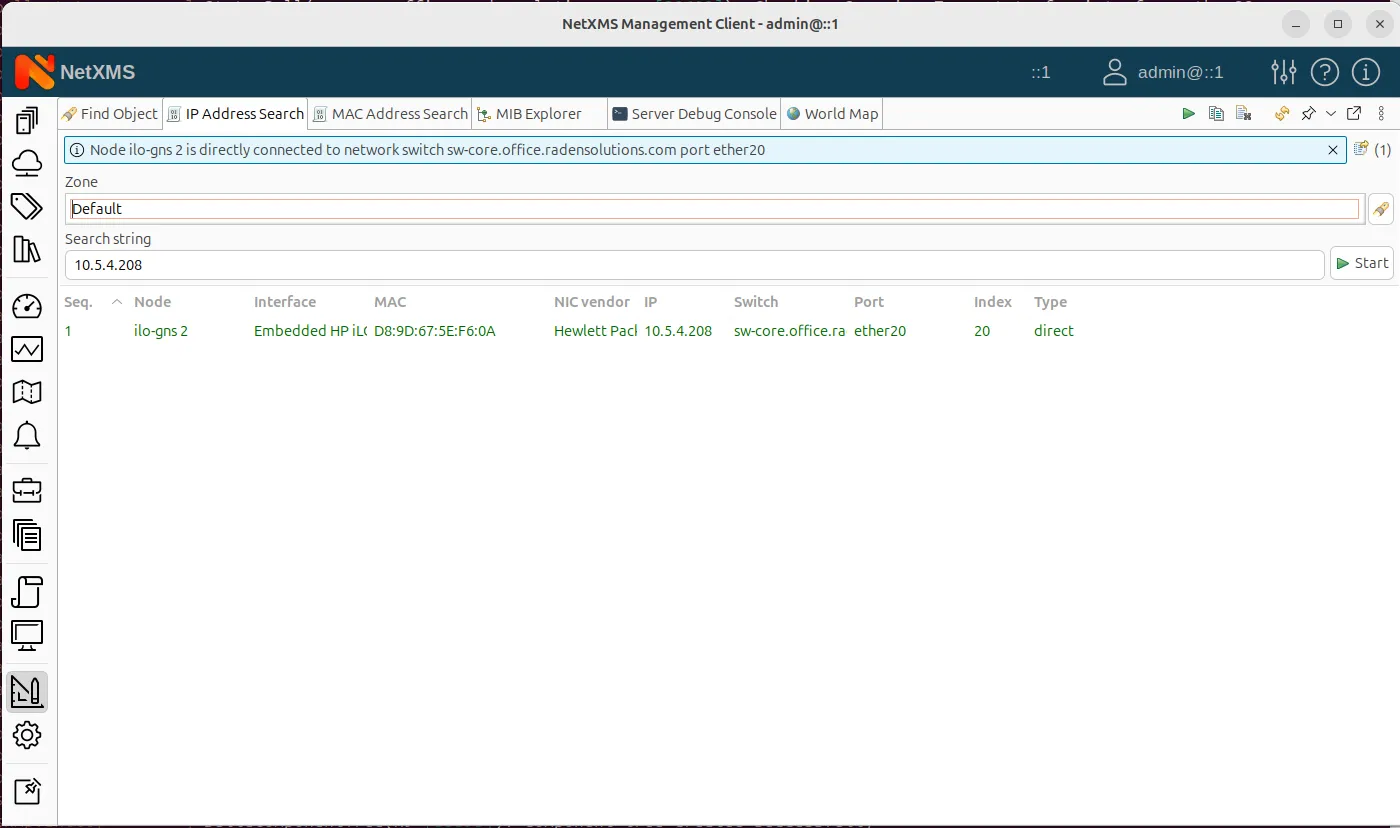Pin the current view
Image resolution: width=1400 pixels, height=828 pixels.
point(1308,113)
